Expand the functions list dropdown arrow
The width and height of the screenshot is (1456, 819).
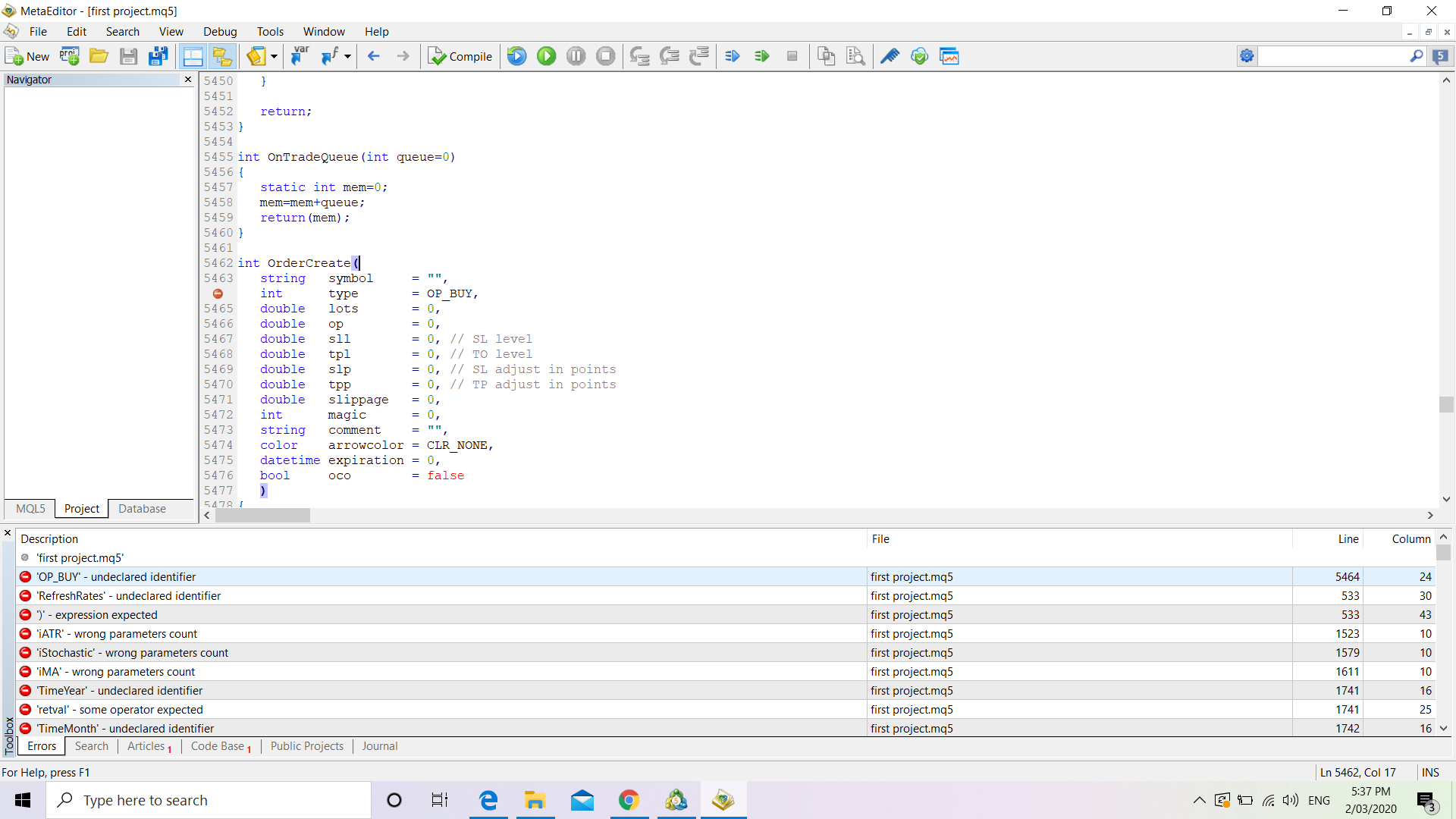[x=347, y=56]
